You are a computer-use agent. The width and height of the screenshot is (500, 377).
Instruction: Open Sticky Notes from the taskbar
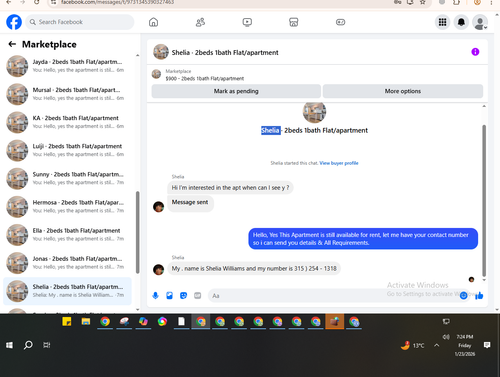(x=67, y=322)
